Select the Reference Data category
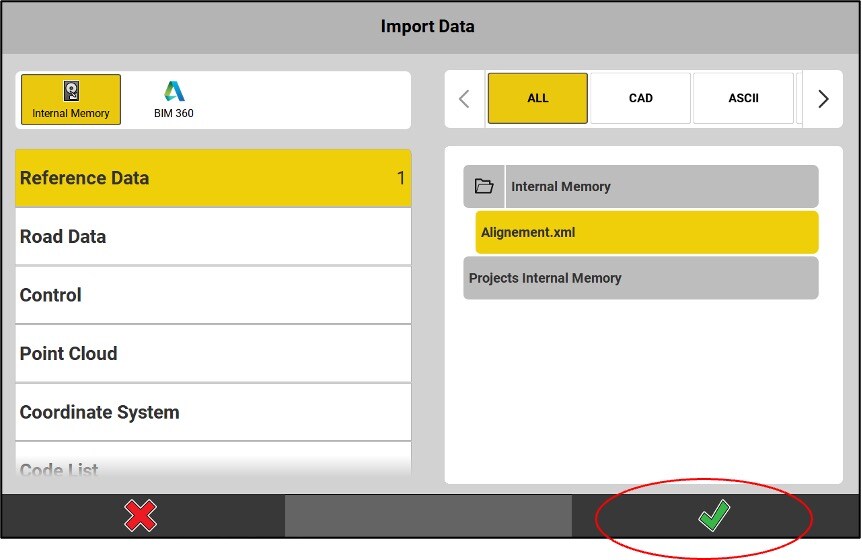The image size is (862, 560). [x=213, y=178]
